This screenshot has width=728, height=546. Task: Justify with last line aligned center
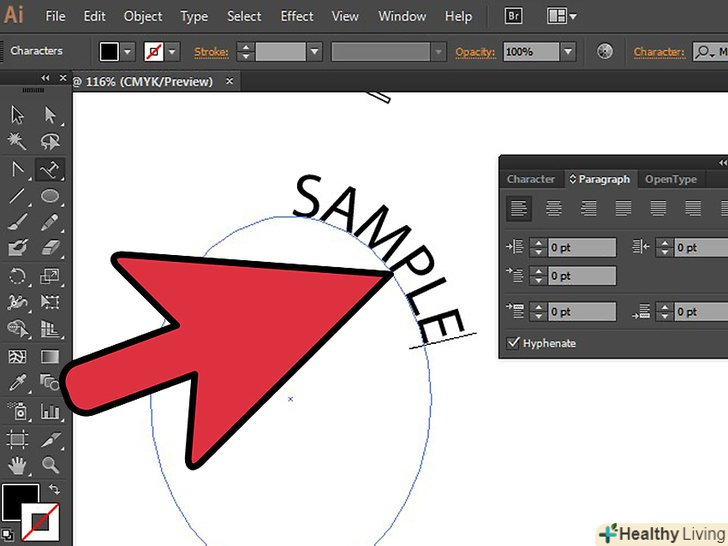[658, 208]
